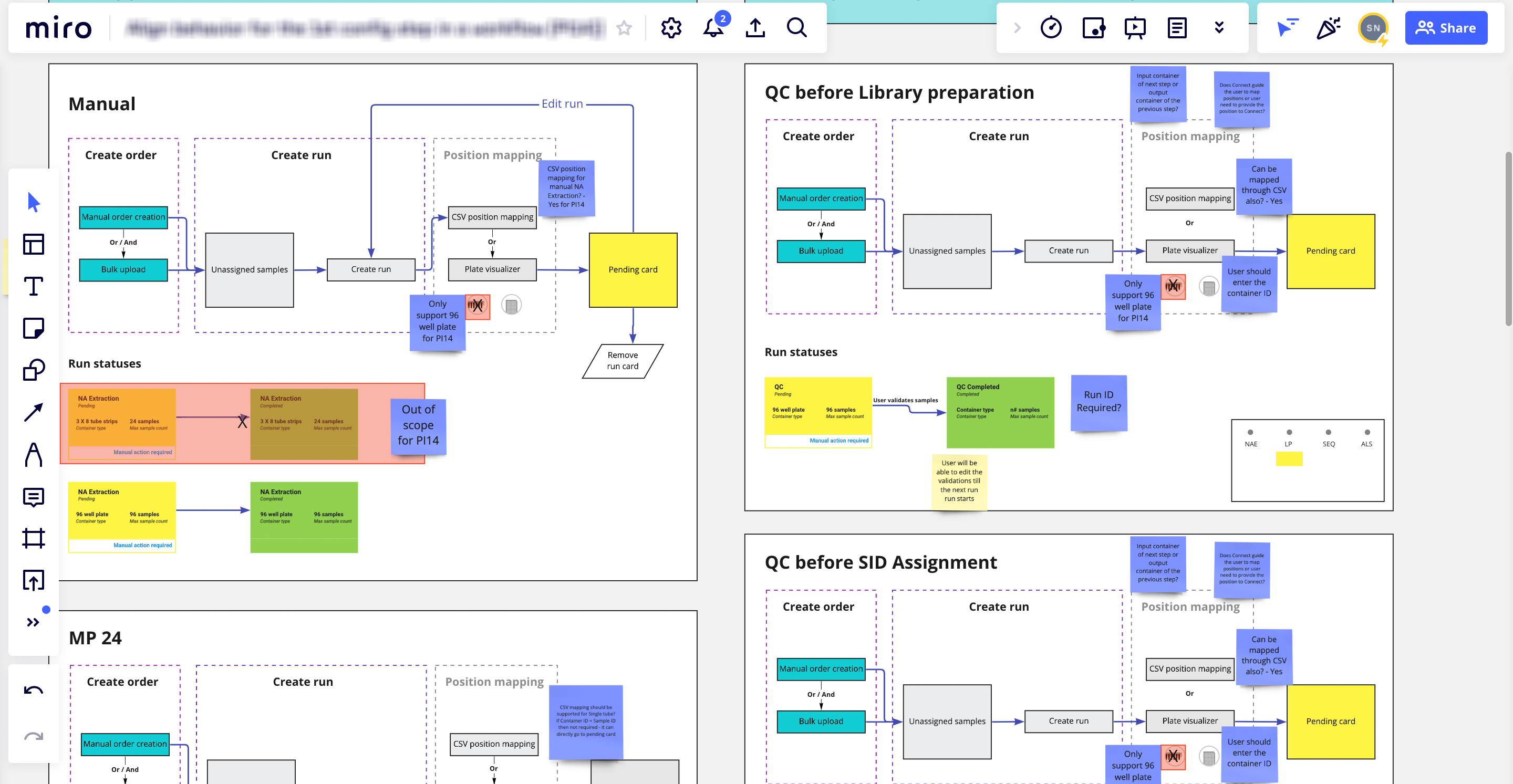Collapse the facilitation toolbar with double chevron
Screen dimensions: 1513x784
pyautogui.click(x=1219, y=28)
